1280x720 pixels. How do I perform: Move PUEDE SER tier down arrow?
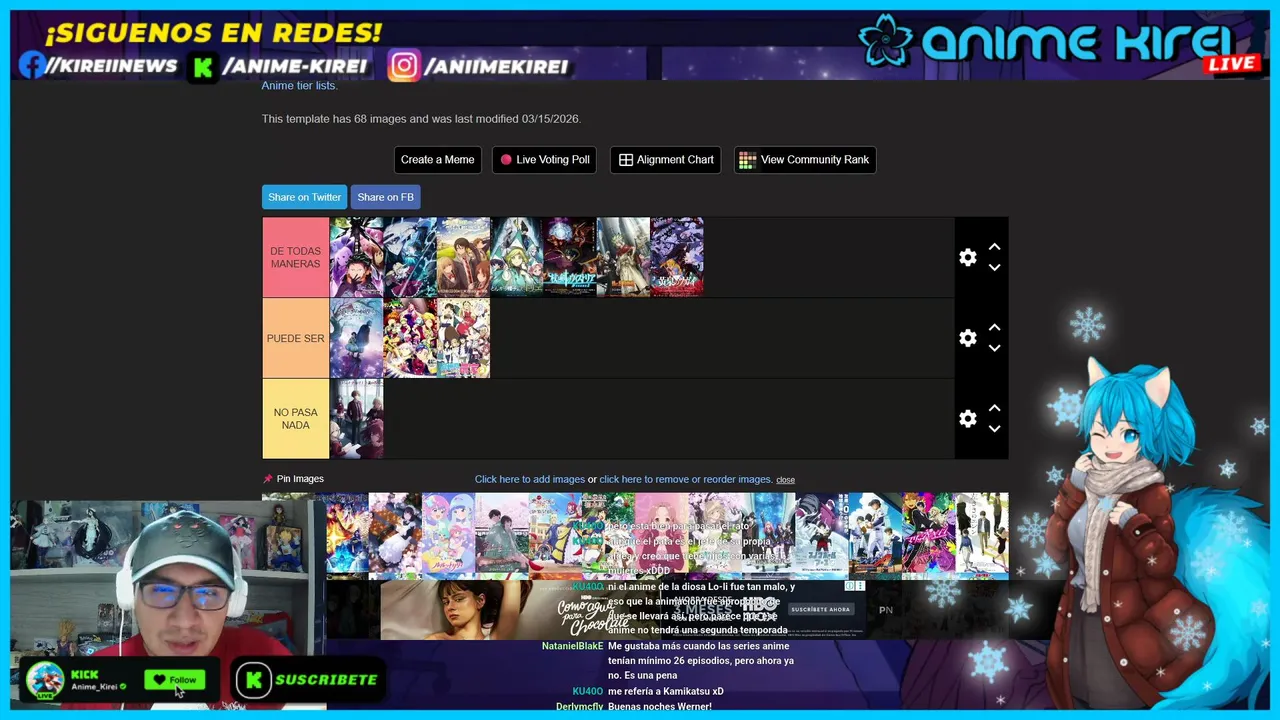pyautogui.click(x=994, y=348)
